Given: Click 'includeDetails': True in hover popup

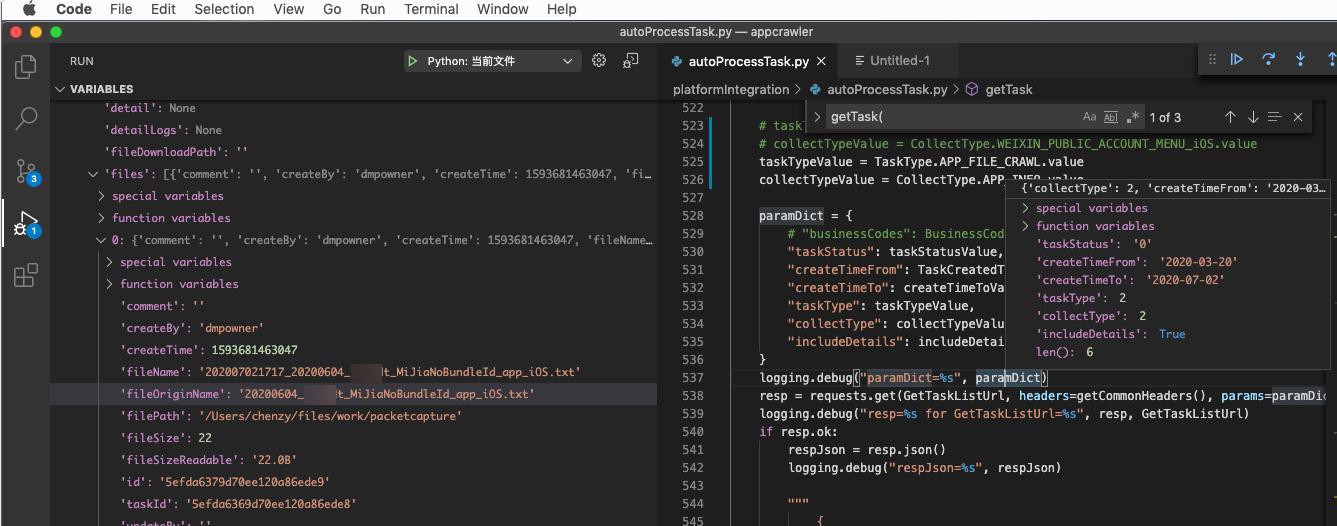Looking at the screenshot, I should pyautogui.click(x=1110, y=334).
